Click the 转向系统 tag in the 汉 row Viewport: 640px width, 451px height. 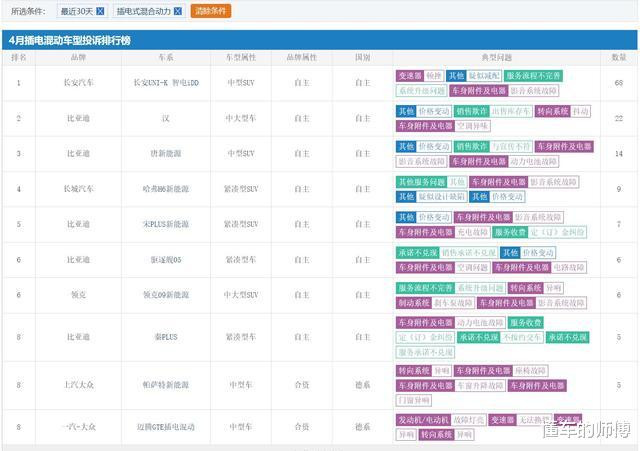(x=552, y=111)
